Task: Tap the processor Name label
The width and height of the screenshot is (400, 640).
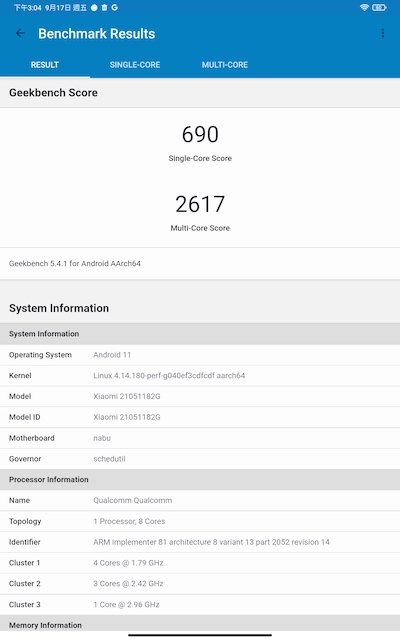Action: tap(19, 500)
